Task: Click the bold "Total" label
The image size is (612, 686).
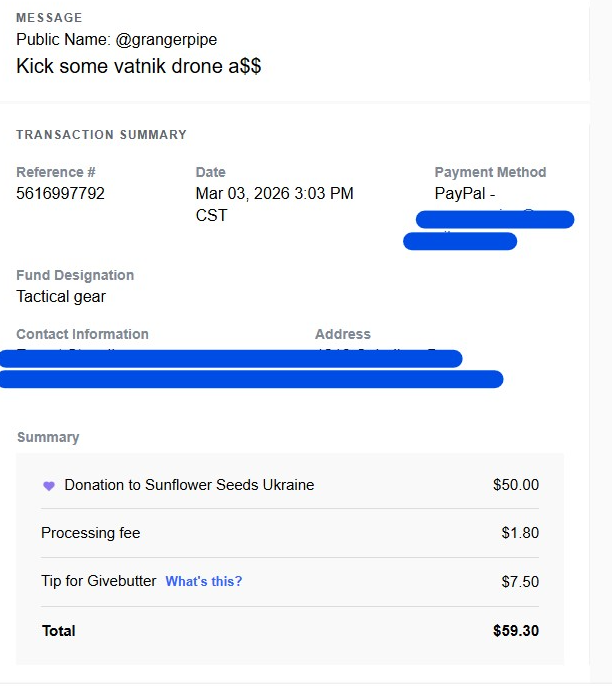Action: (x=59, y=631)
